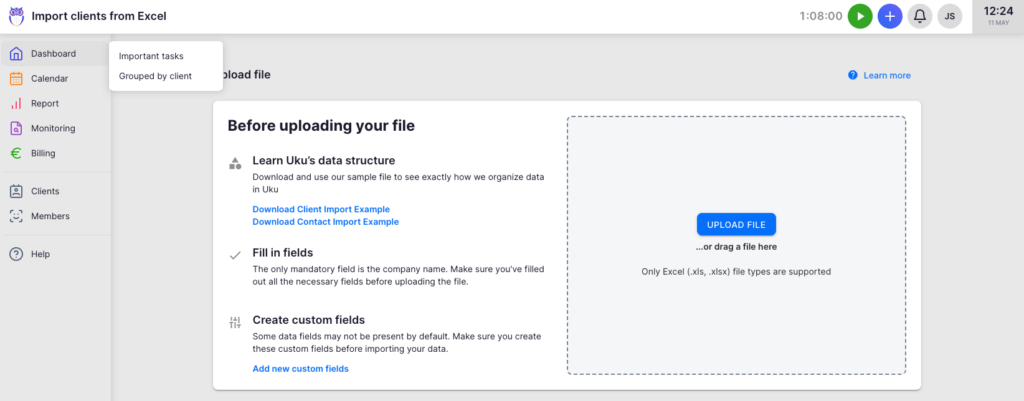Click Add new custom fields link
Screen dimensions: 1024x401
[x=300, y=369]
